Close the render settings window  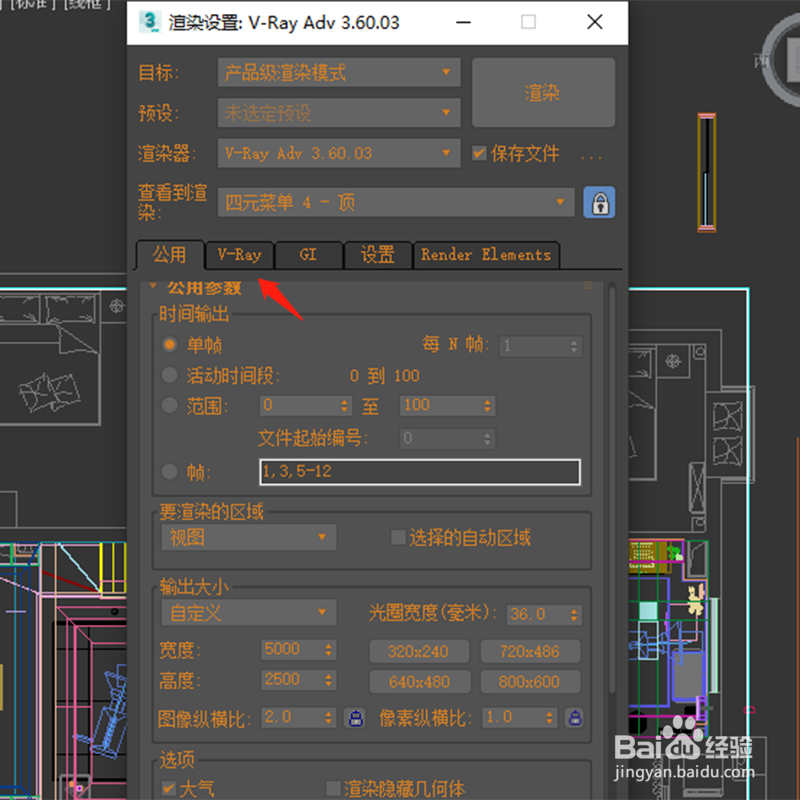595,22
